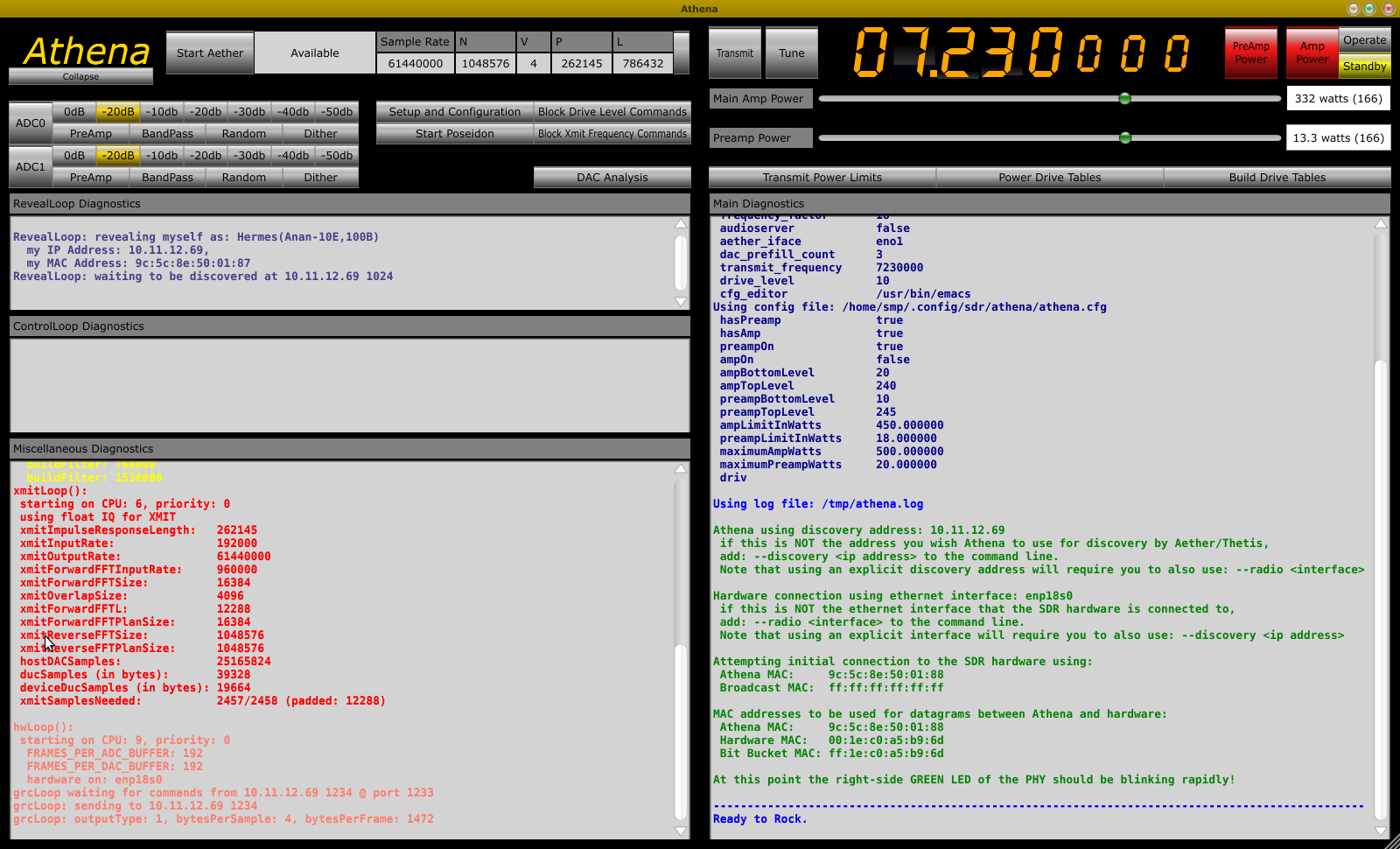The image size is (1400, 849).
Task: Open Power Drive Tables tab
Action: (x=1050, y=178)
